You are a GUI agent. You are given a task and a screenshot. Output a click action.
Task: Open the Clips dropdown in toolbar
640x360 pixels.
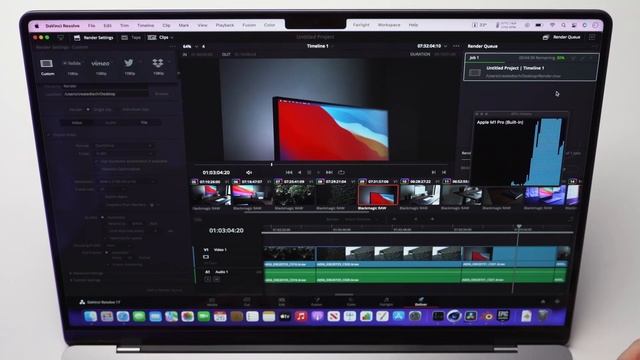click(160, 38)
